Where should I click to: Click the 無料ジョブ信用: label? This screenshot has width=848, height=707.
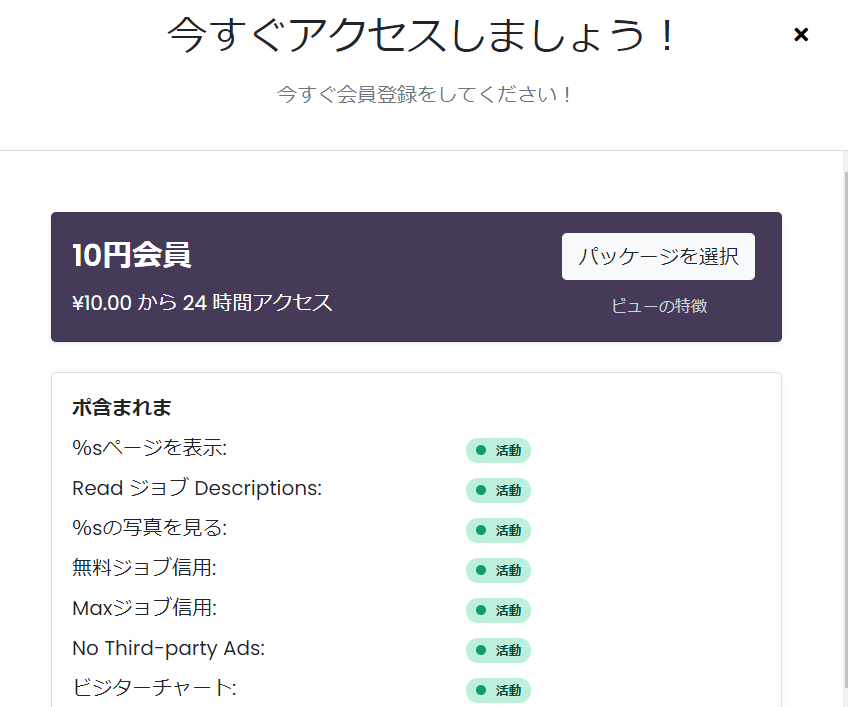coord(144,567)
